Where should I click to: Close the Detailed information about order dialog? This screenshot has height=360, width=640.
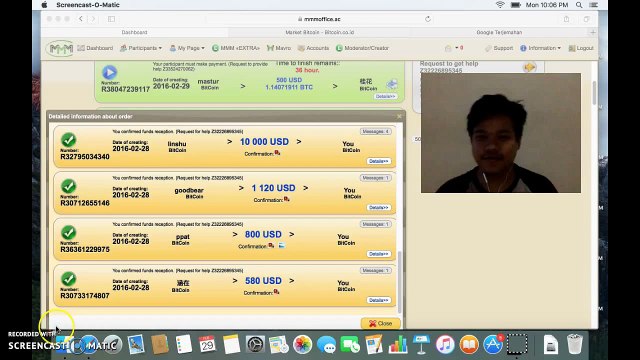point(399,117)
